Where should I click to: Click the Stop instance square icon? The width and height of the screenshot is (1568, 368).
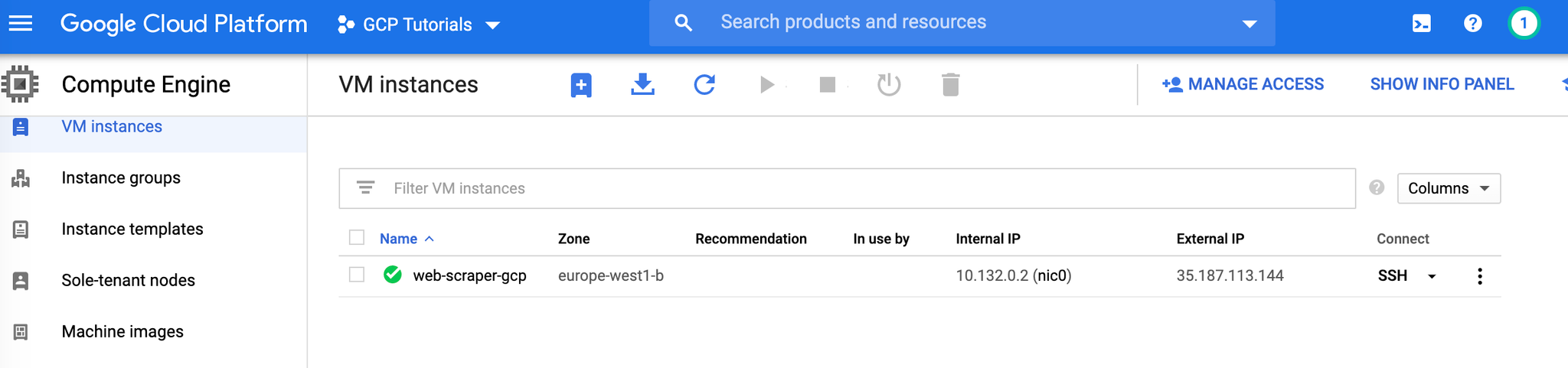pyautogui.click(x=828, y=84)
